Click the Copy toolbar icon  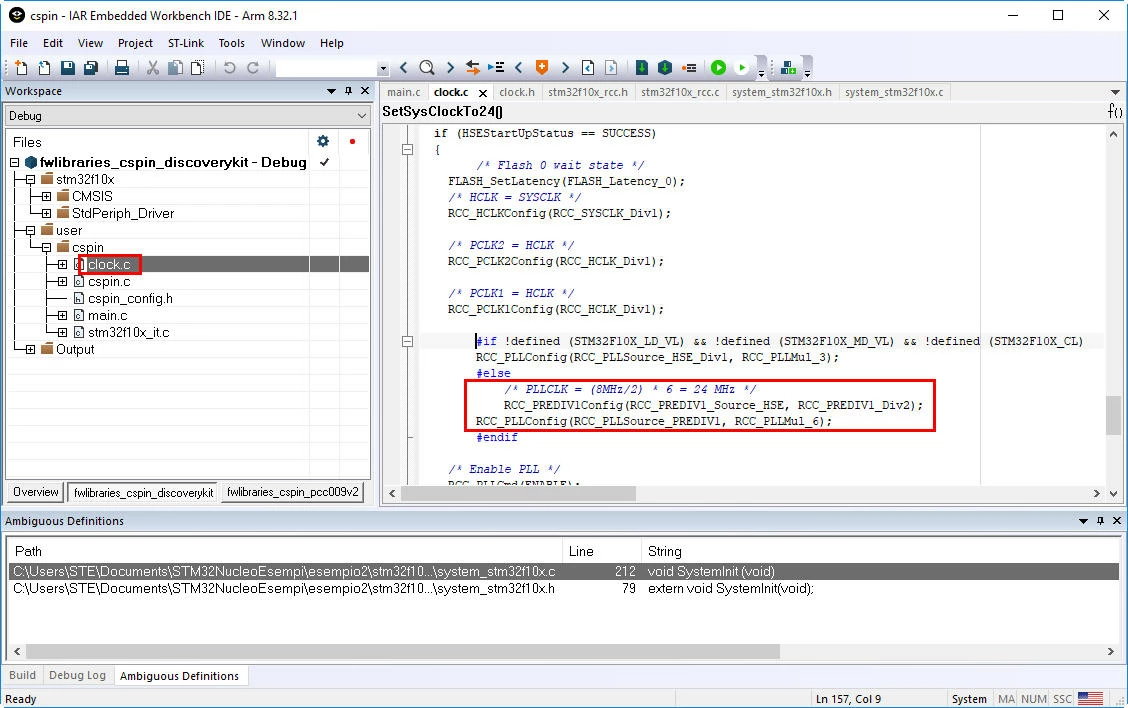pyautogui.click(x=175, y=68)
